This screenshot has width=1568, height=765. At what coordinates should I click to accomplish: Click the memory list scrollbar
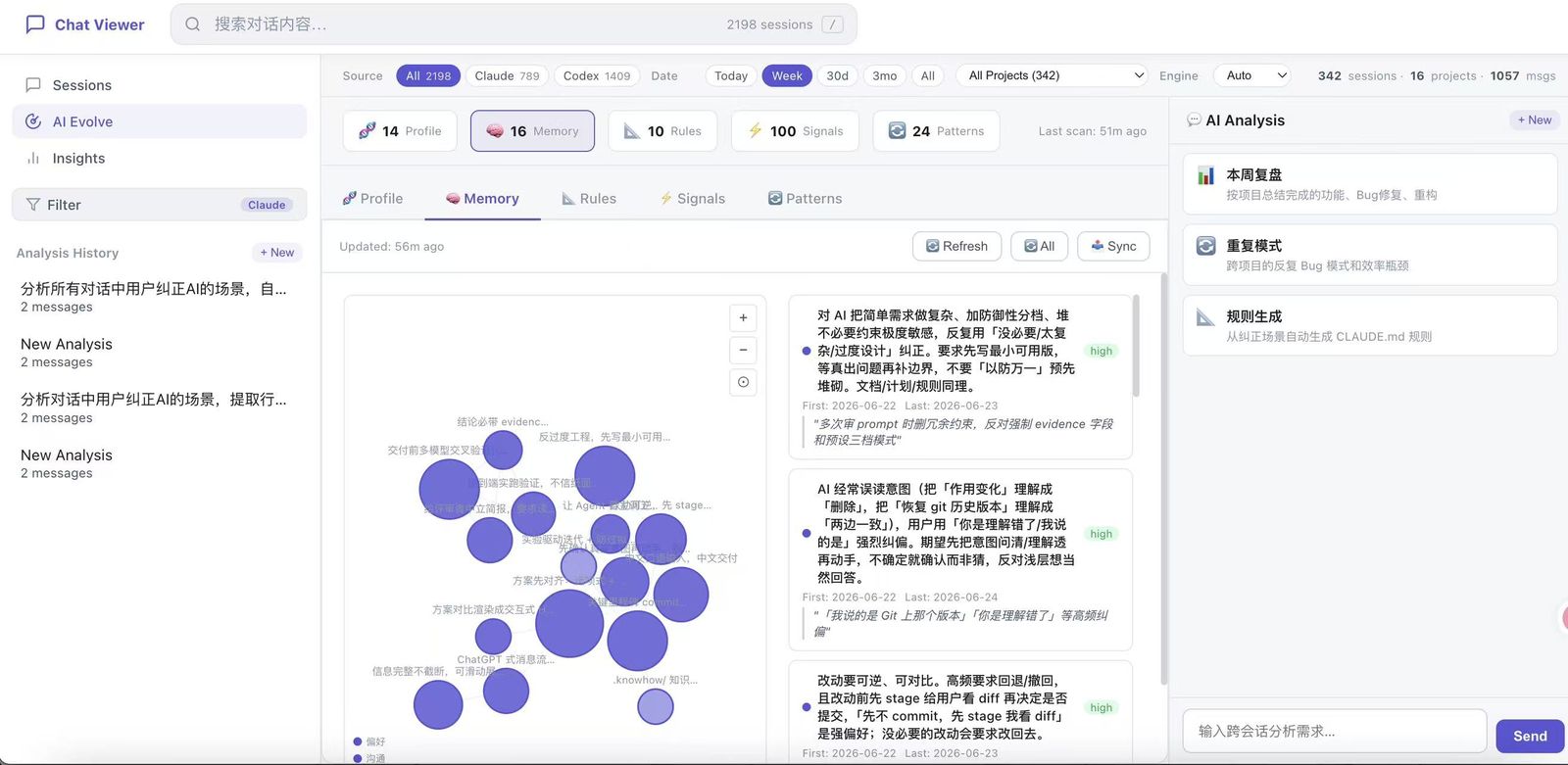click(1136, 346)
